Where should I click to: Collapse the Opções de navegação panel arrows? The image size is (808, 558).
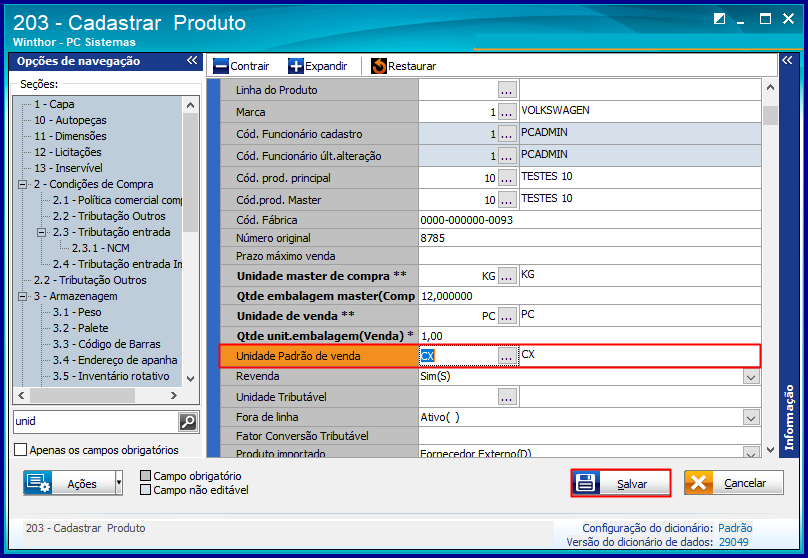click(192, 60)
